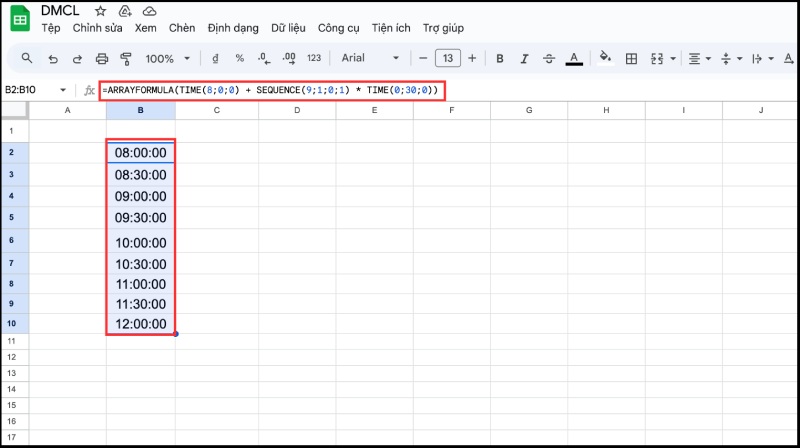Viewport: 800px width, 448px height.
Task: Open the Trợ giúp menu
Action: coord(443,28)
